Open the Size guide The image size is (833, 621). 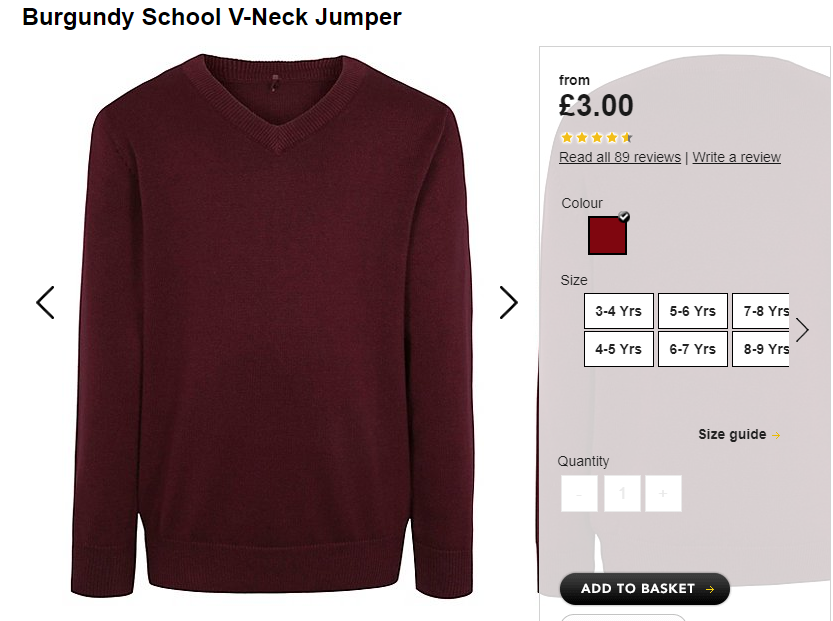pos(732,435)
